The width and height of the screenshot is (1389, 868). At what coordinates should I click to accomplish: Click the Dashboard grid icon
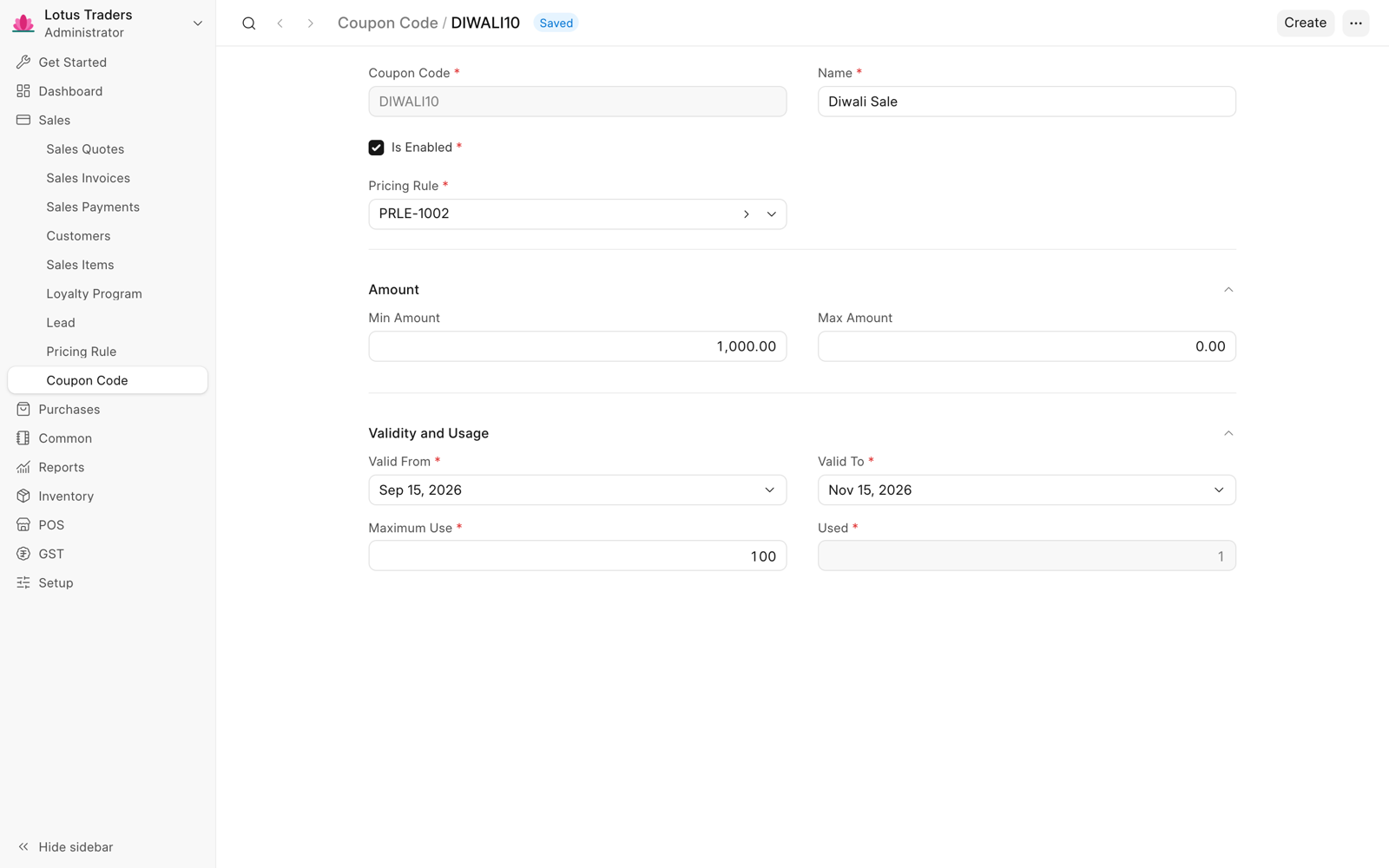pyautogui.click(x=23, y=91)
